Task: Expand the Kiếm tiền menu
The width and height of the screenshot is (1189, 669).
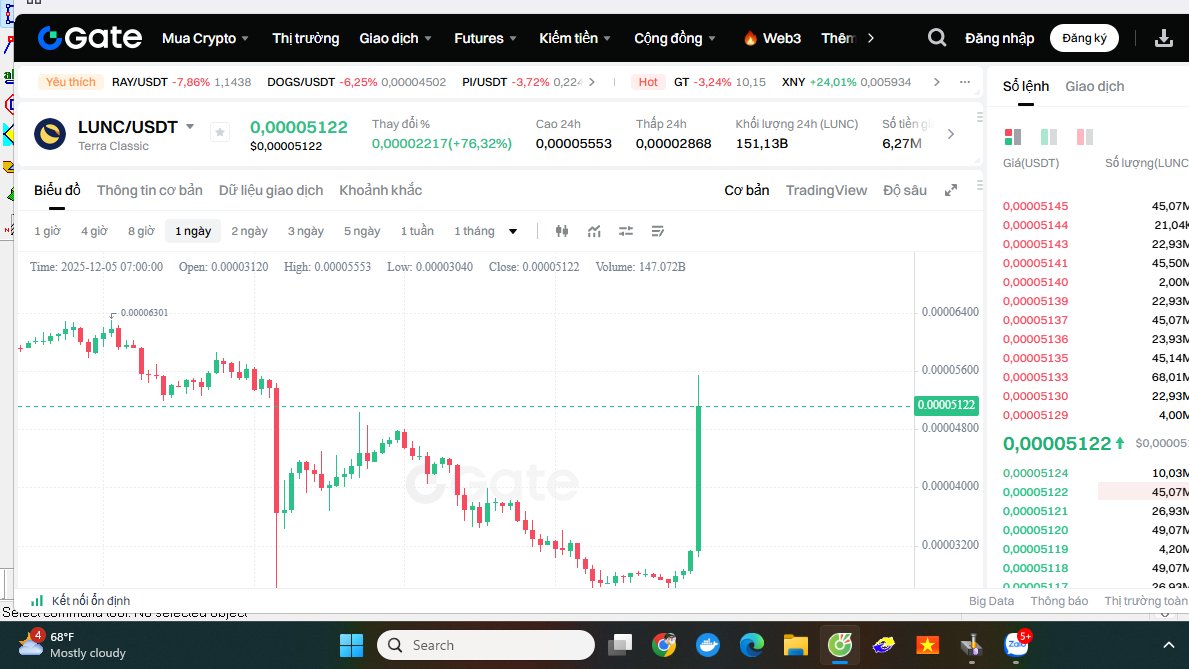Action: (575, 38)
